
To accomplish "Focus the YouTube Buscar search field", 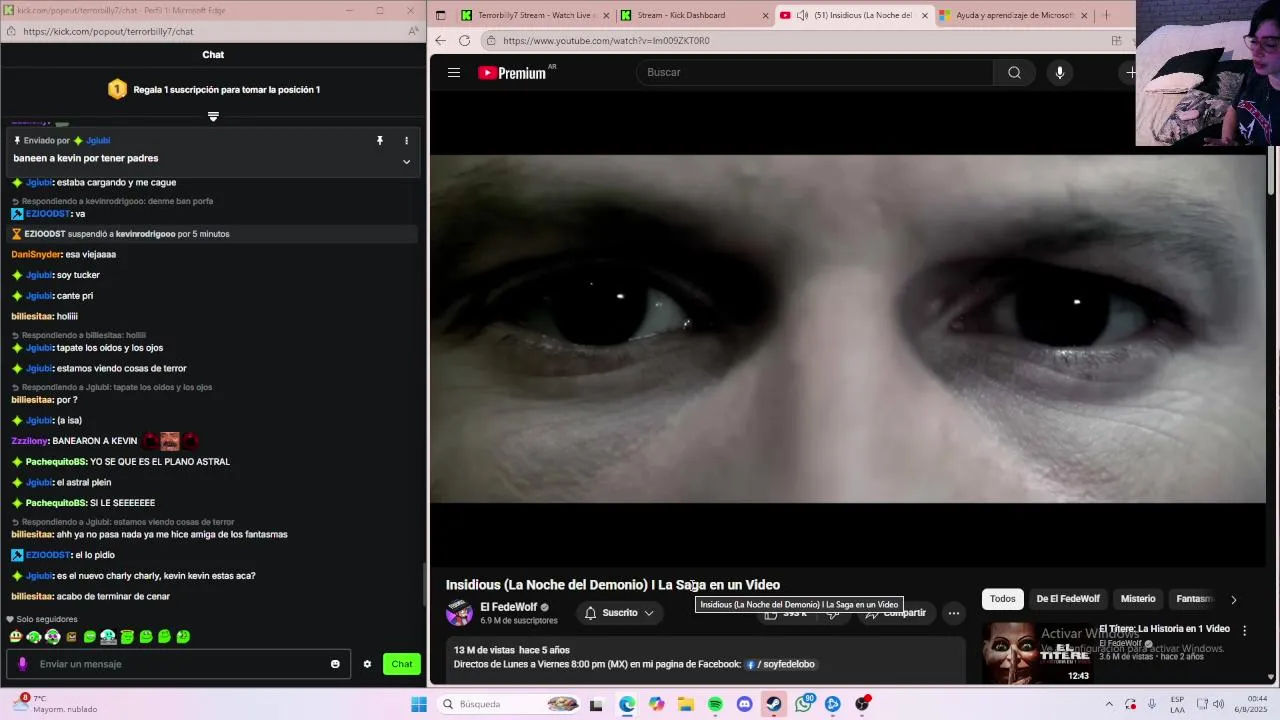I will pos(815,72).
